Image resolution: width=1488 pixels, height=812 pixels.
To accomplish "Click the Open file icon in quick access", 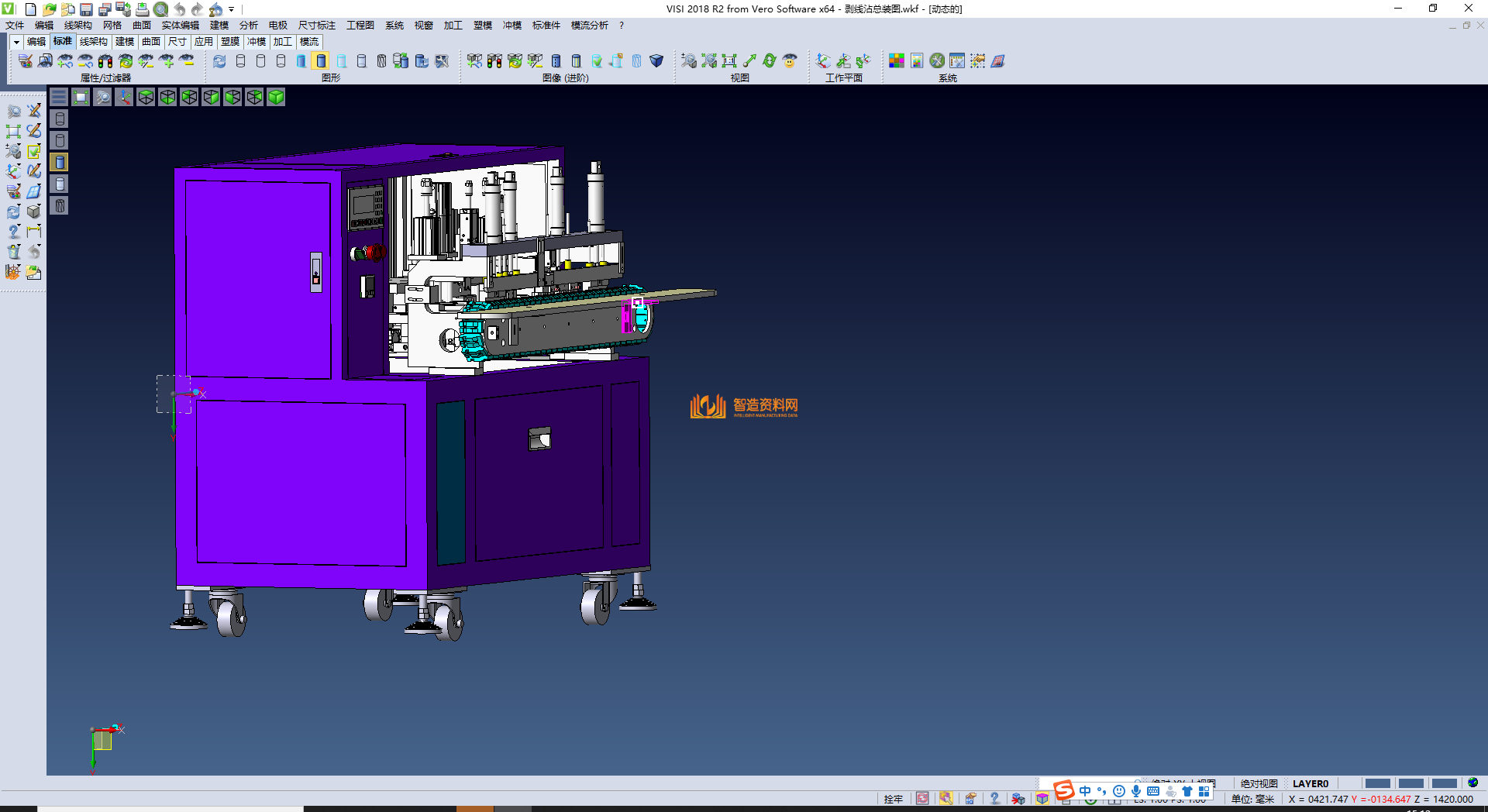I will point(50,9).
